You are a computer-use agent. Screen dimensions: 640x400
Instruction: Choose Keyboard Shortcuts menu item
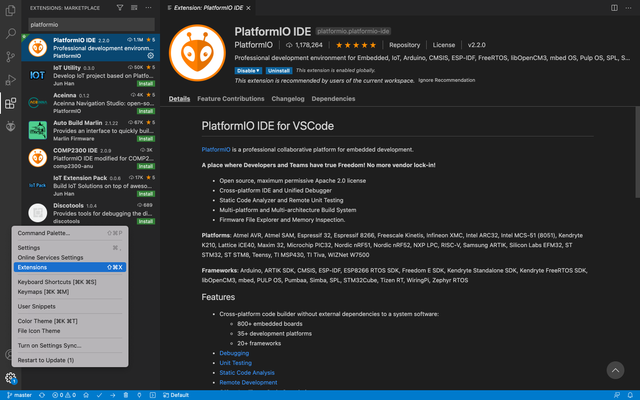point(70,282)
